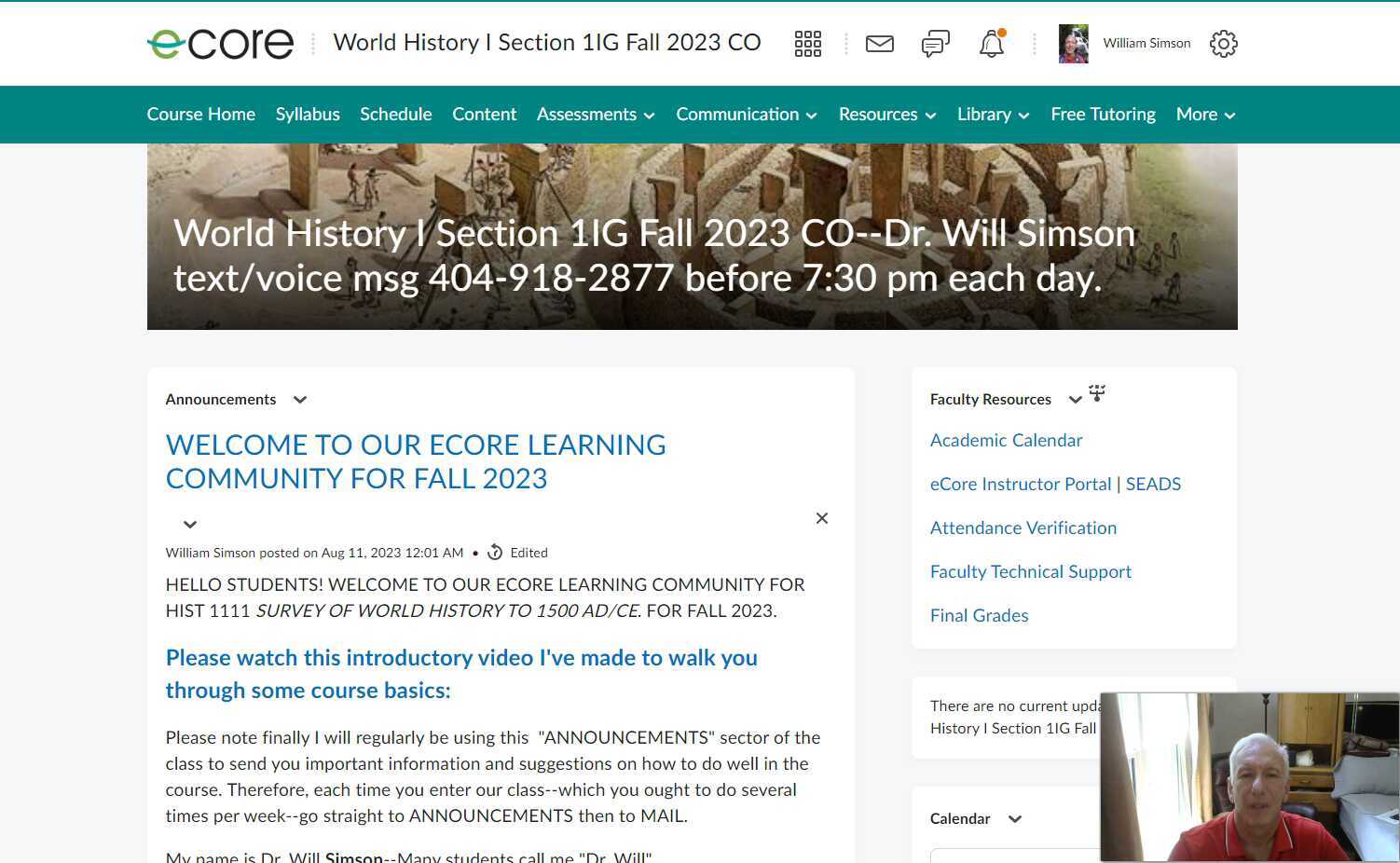Open the settings gear icon

point(1223,43)
